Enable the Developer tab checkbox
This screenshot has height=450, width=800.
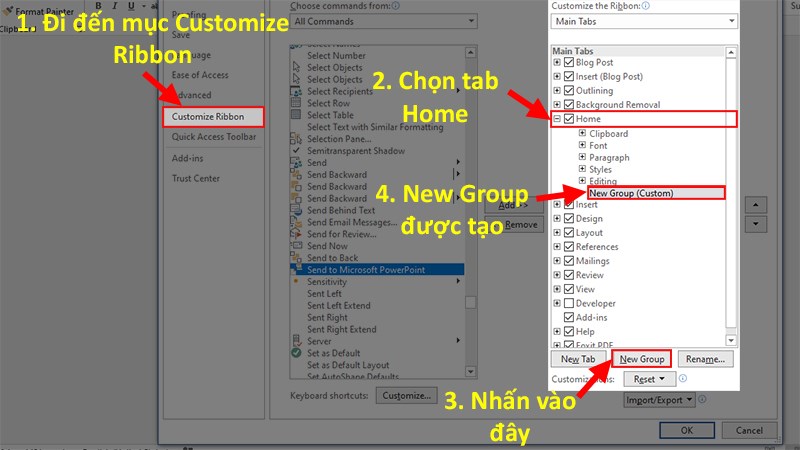coord(569,303)
